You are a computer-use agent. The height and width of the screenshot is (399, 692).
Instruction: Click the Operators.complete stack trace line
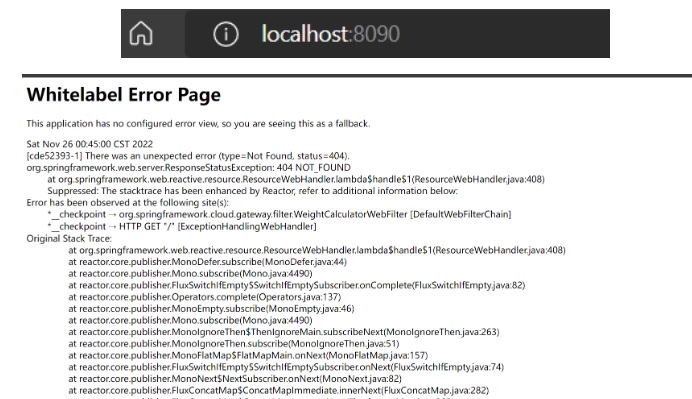pos(204,297)
